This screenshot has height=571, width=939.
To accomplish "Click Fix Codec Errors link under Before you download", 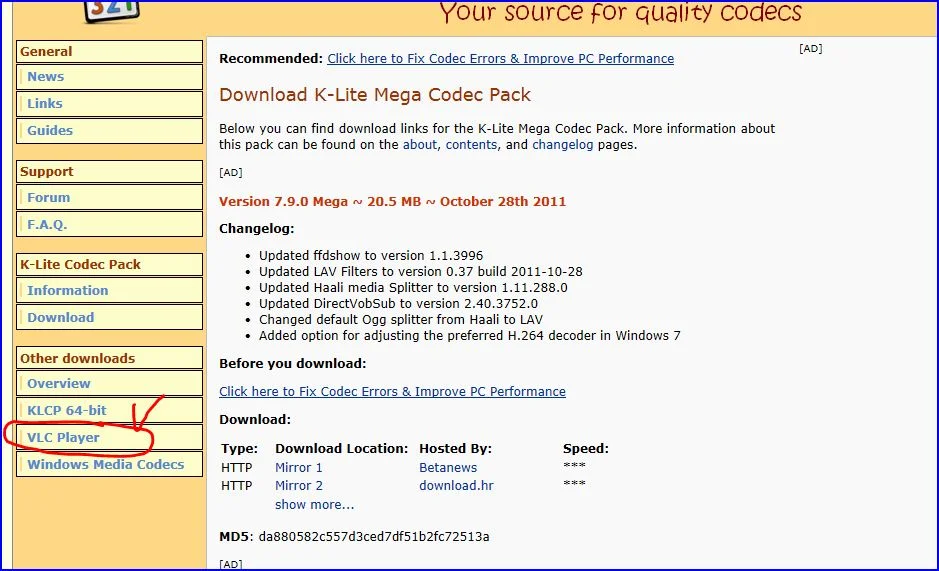I will click(x=392, y=391).
